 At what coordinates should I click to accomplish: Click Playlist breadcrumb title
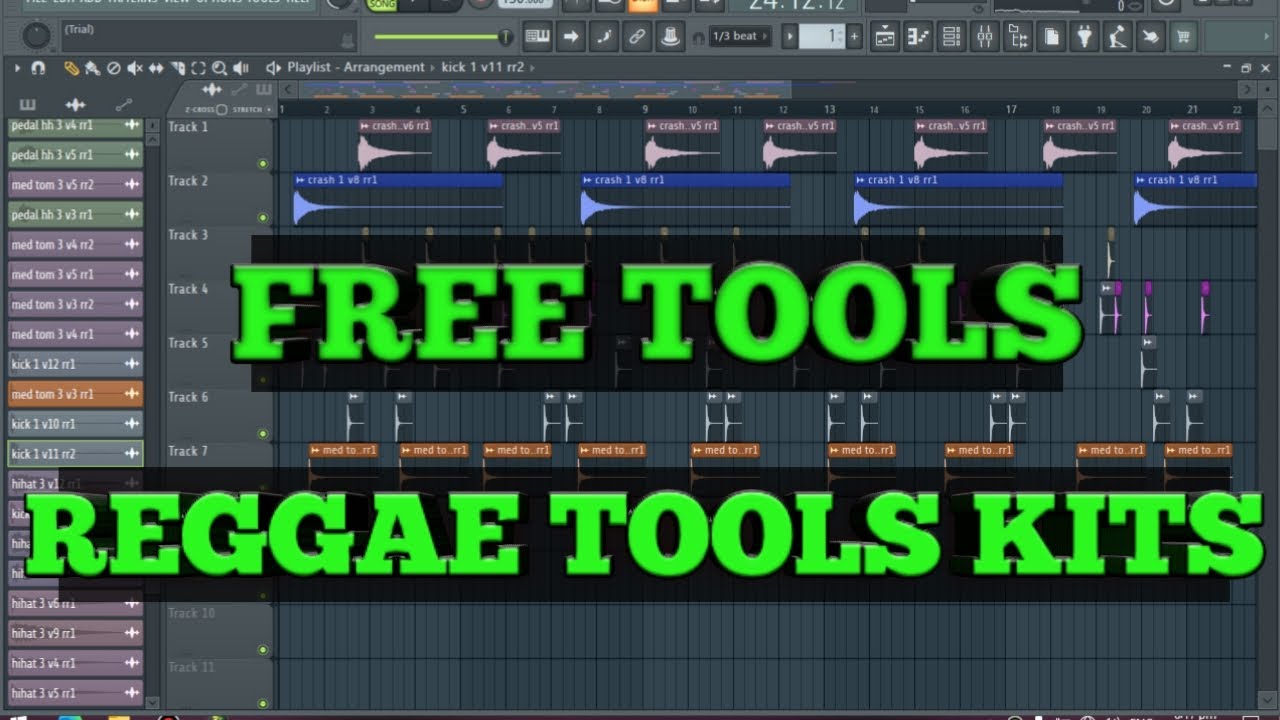coord(310,67)
